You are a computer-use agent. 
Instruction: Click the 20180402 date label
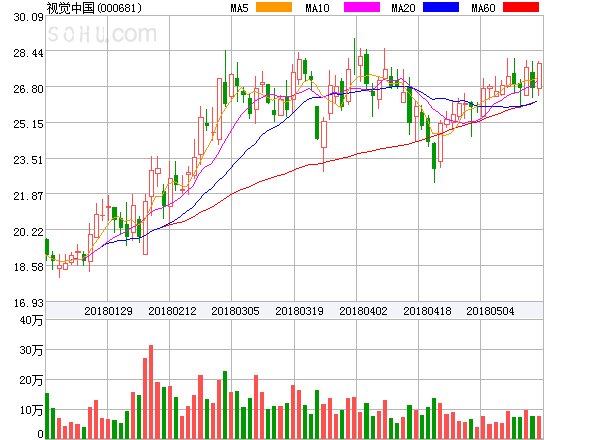pos(363,311)
